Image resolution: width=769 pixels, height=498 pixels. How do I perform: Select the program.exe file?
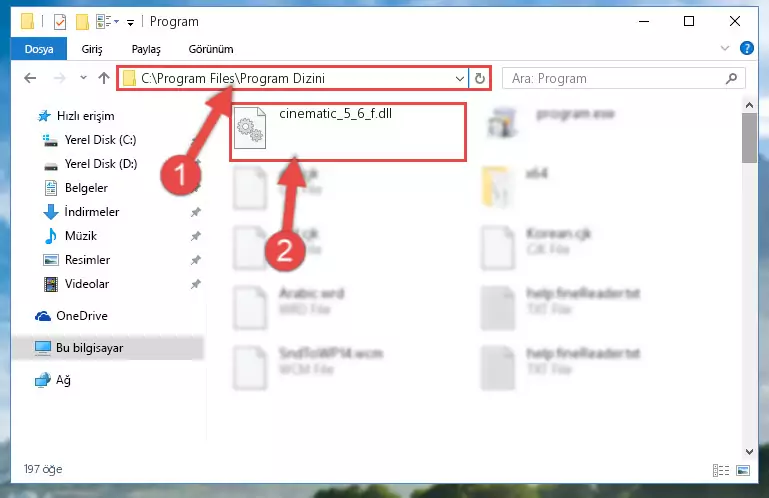pos(549,123)
